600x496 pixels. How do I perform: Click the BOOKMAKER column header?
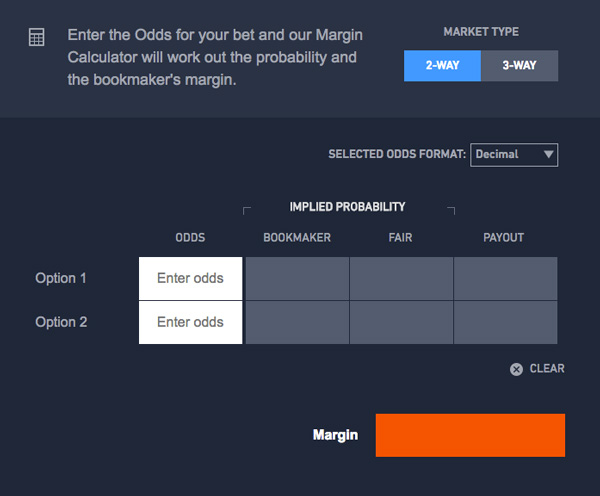pos(297,238)
